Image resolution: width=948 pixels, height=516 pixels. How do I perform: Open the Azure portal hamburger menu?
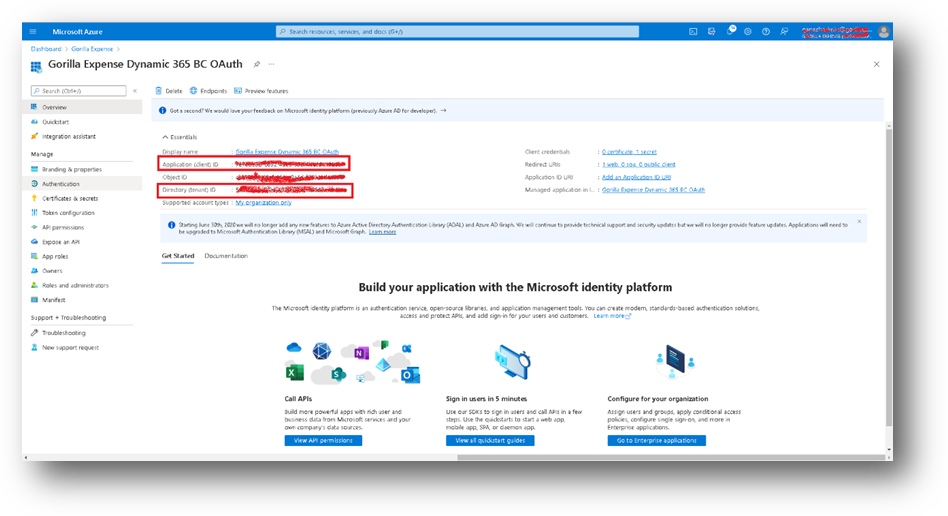pyautogui.click(x=33, y=31)
